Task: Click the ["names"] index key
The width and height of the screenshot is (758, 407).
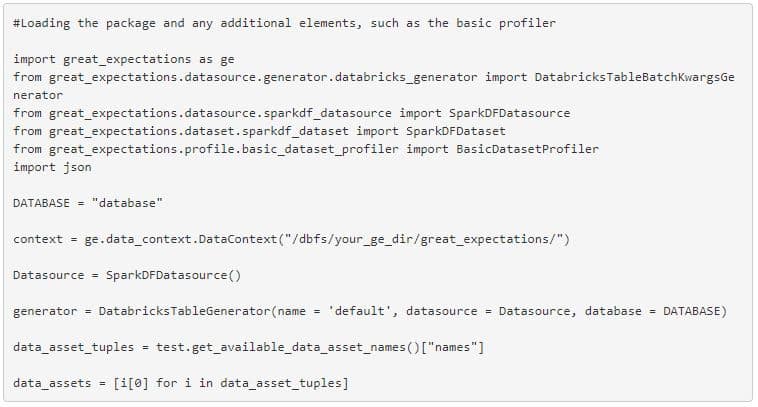Action: (452, 347)
